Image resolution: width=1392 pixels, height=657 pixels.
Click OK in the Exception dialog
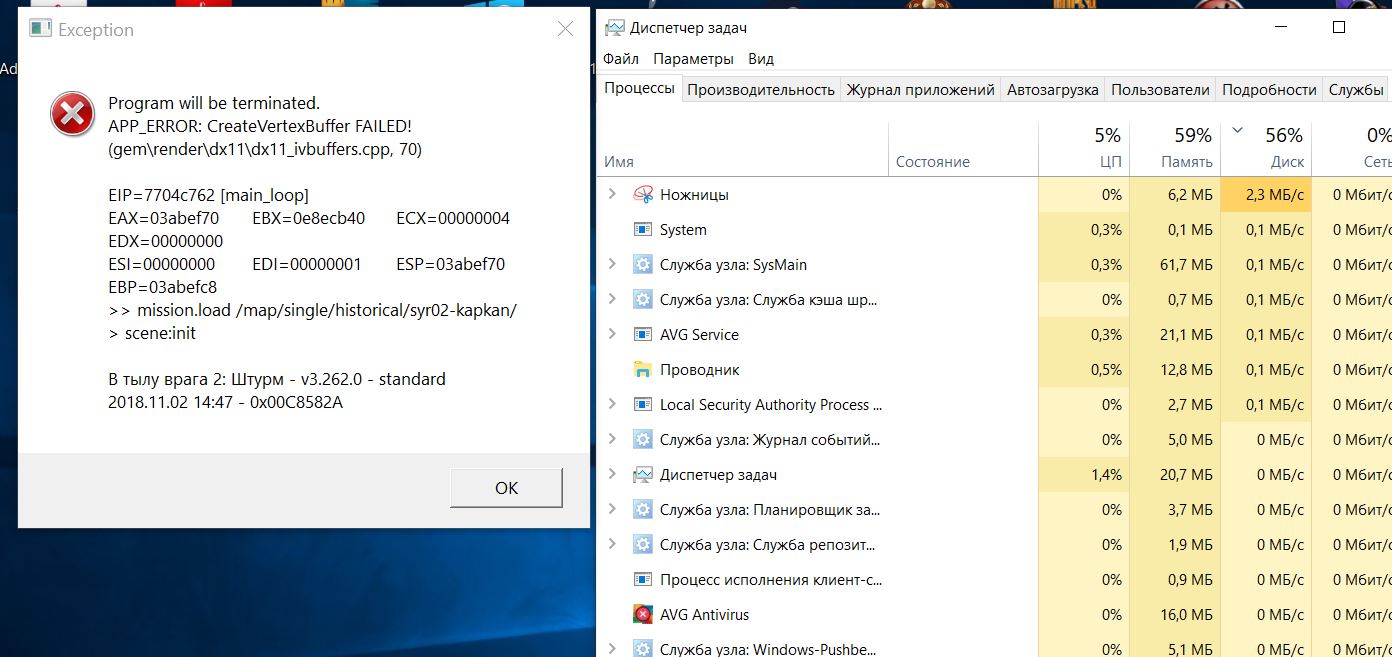(506, 488)
